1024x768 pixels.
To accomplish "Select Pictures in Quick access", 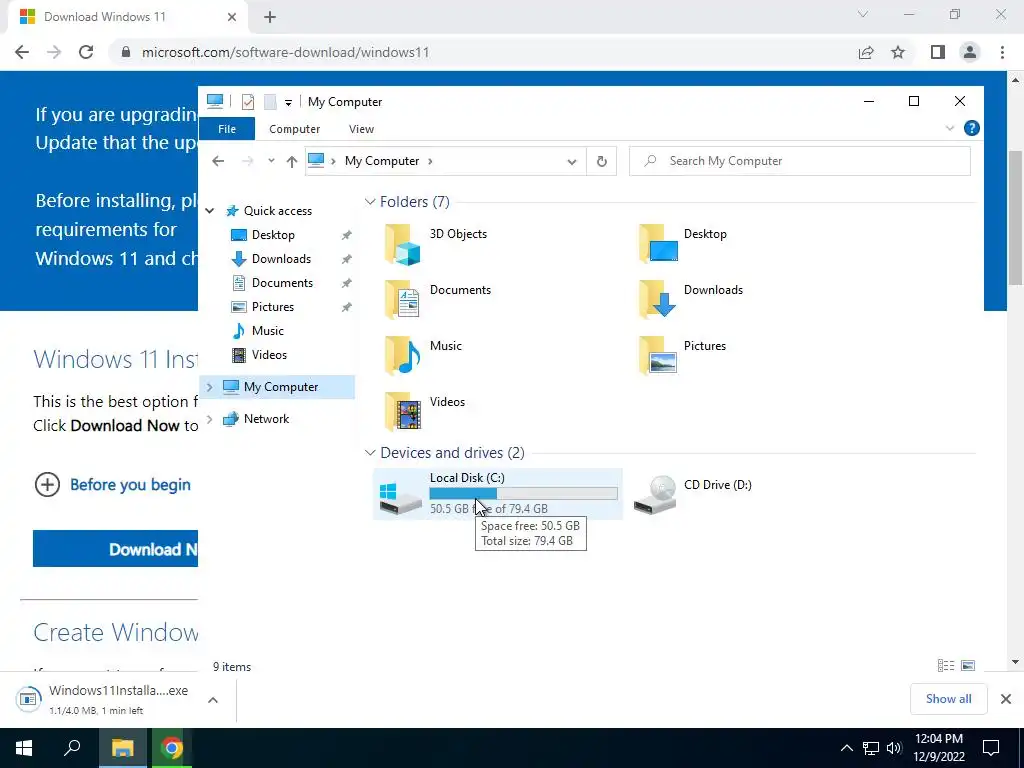I will coord(273,307).
